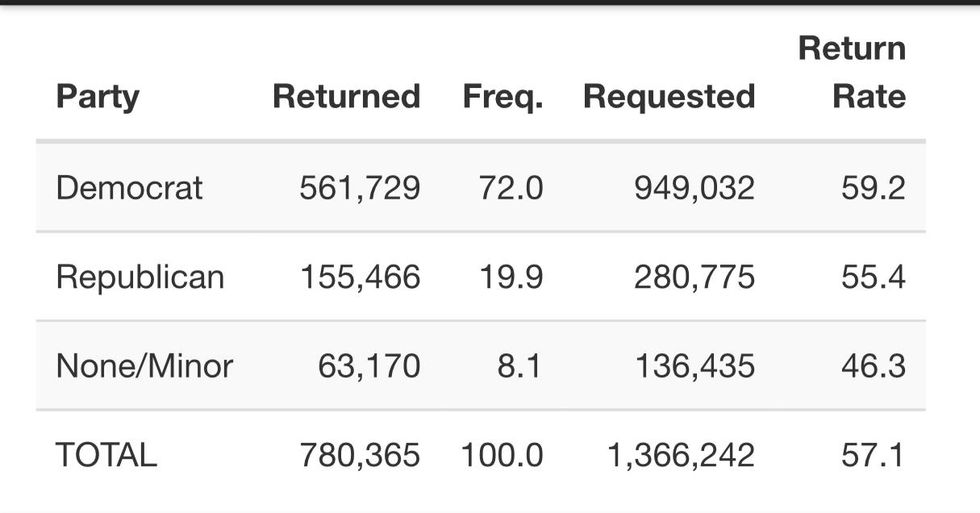Screen dimensions: 980x513
Task: Select Republican frequency value 19.9
Action: coord(511,277)
